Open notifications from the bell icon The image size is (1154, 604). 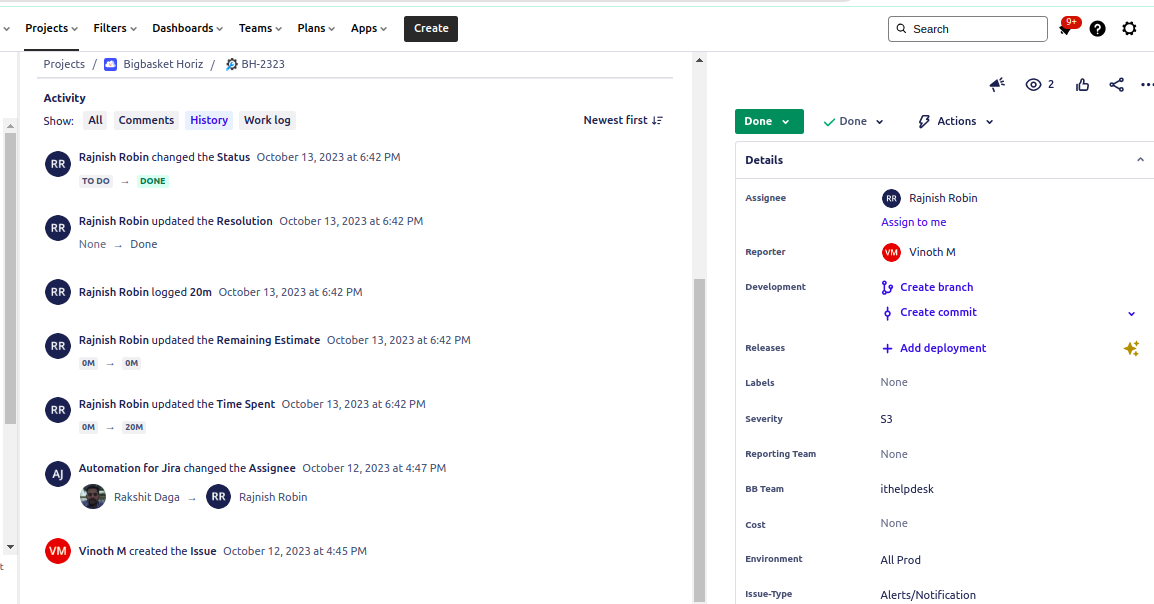[1063, 28]
